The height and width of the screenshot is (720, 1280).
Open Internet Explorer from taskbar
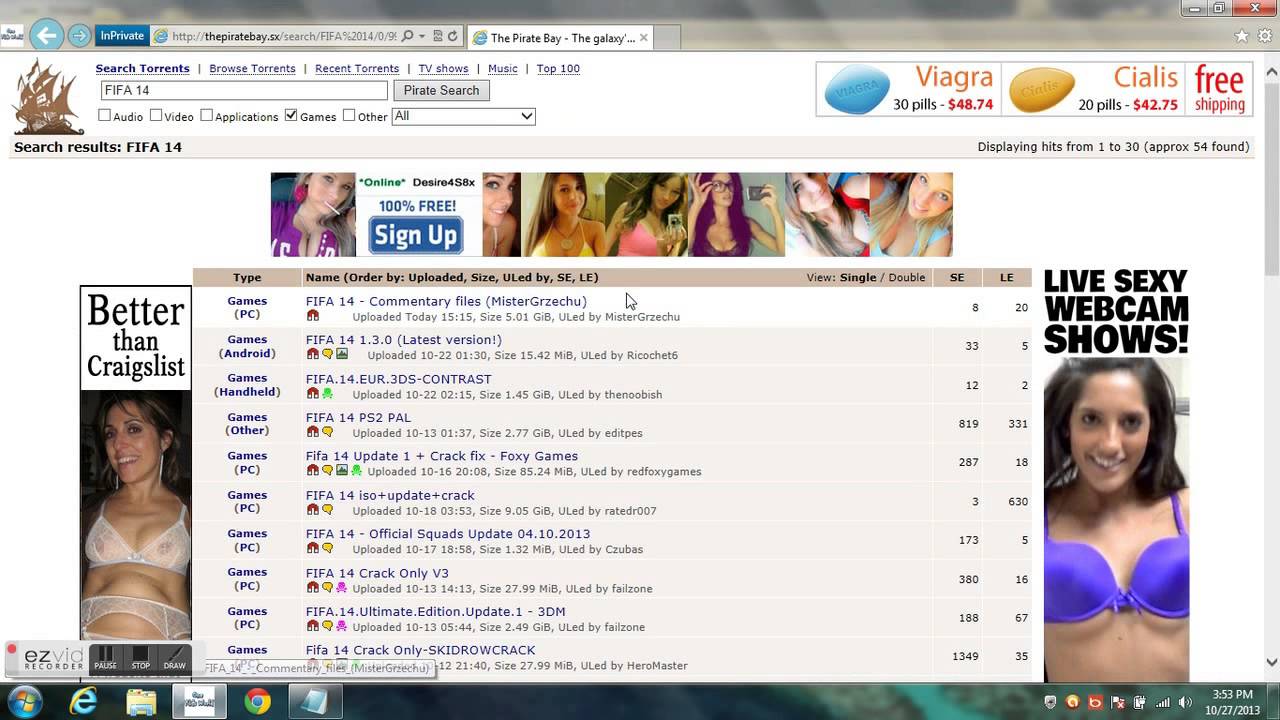click(x=83, y=701)
